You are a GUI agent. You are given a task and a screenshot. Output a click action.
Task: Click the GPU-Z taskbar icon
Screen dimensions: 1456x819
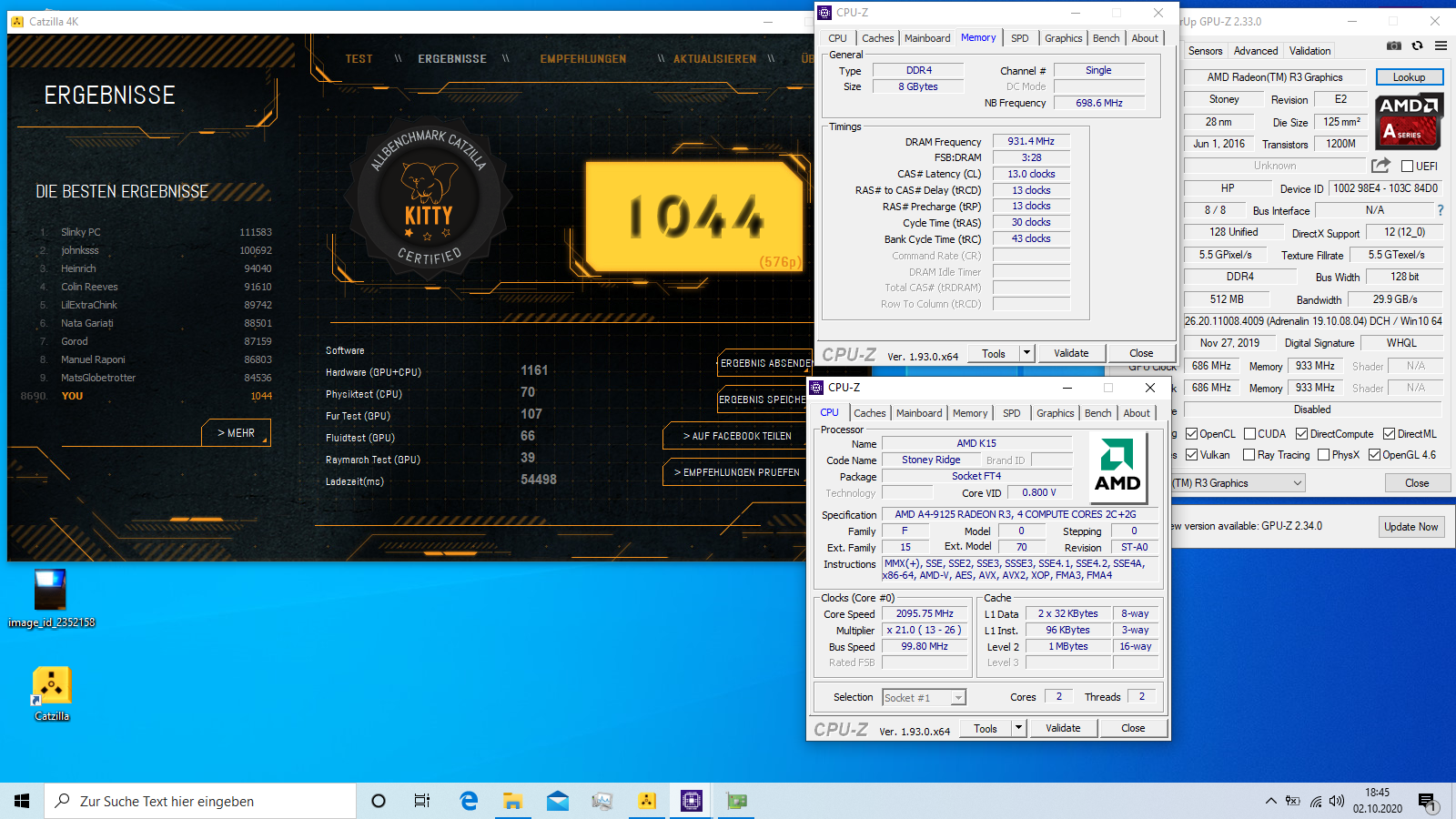click(736, 801)
